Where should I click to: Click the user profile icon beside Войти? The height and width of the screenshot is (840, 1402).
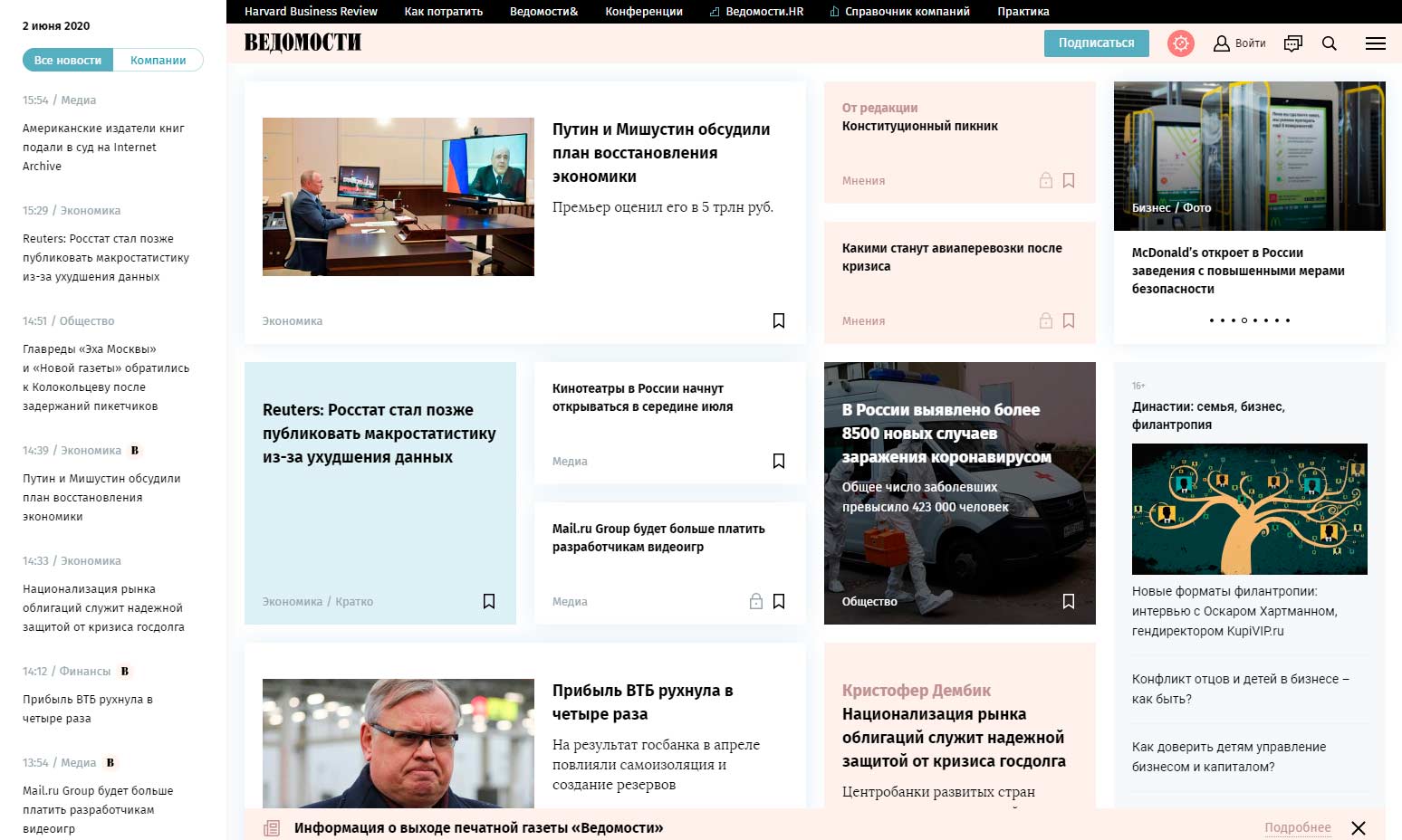[1222, 43]
